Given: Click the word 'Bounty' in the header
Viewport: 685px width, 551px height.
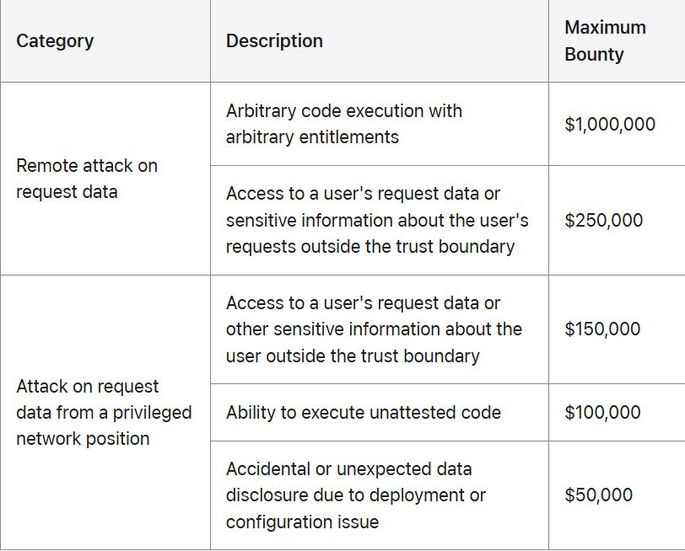Looking at the screenshot, I should [x=594, y=54].
